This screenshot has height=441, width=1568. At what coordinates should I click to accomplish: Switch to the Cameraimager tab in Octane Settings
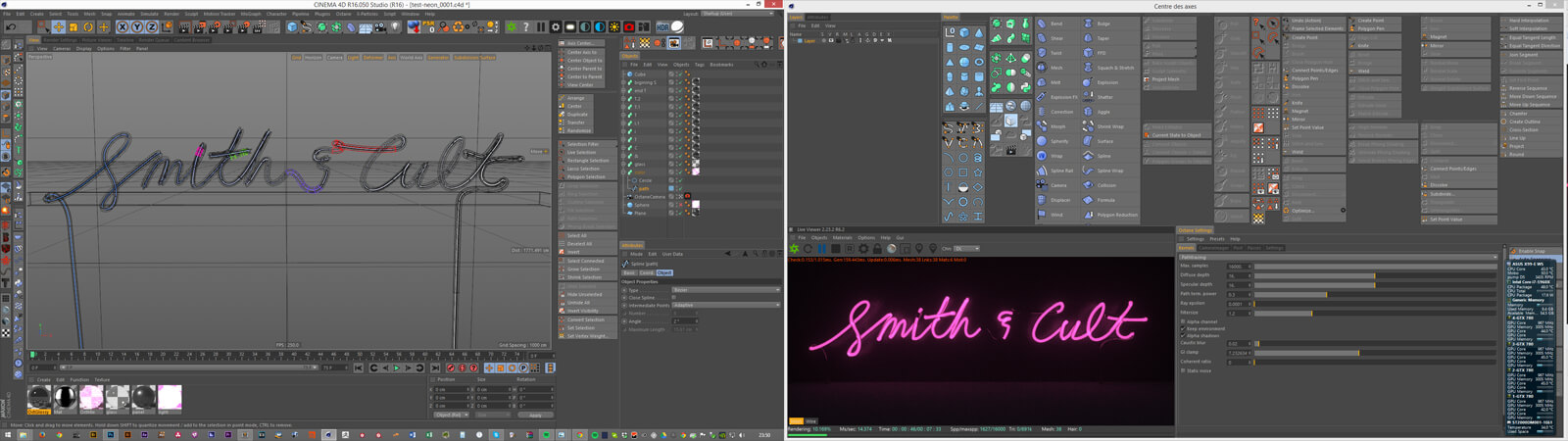[1213, 248]
